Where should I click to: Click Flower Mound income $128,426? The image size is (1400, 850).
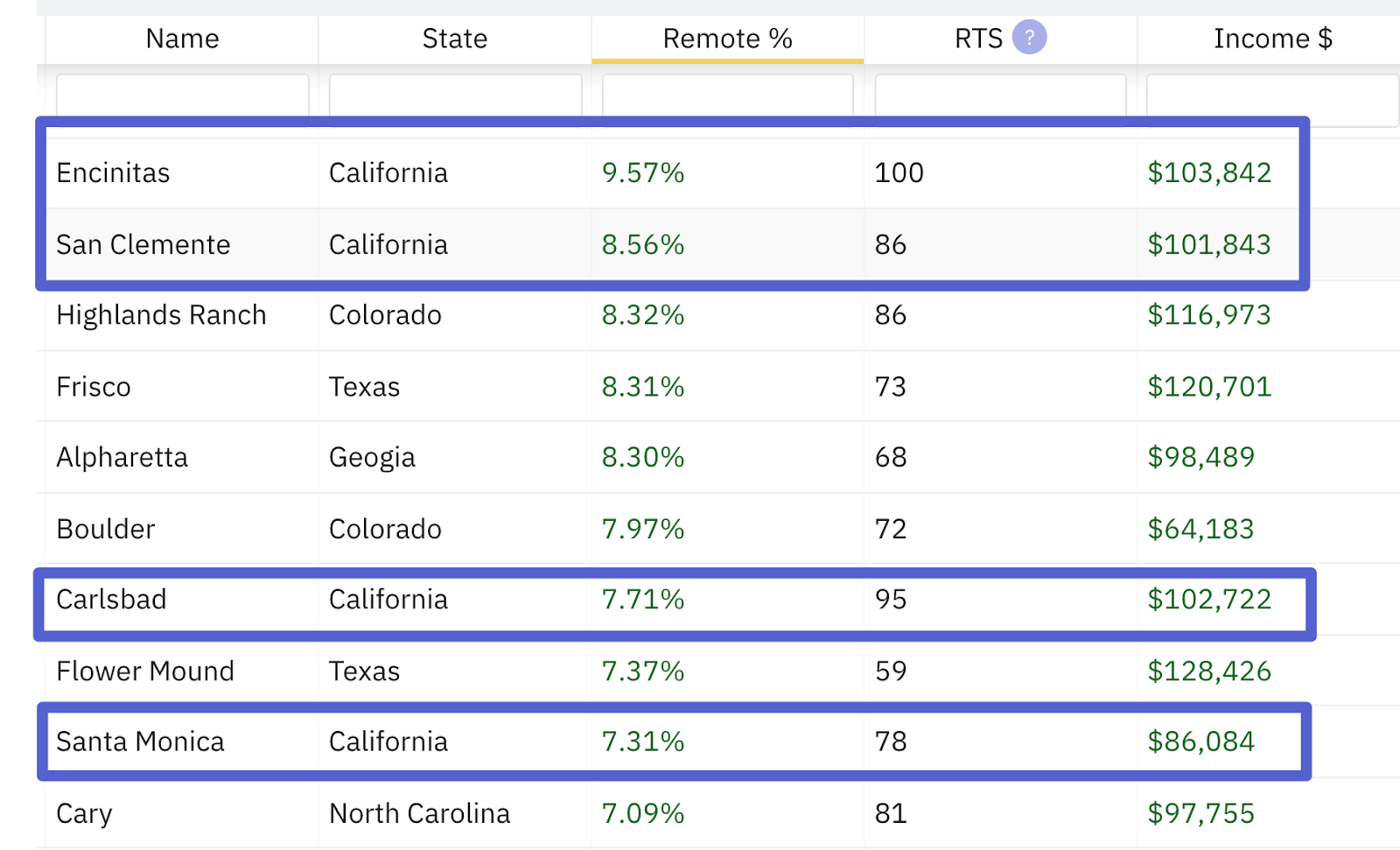[1209, 671]
